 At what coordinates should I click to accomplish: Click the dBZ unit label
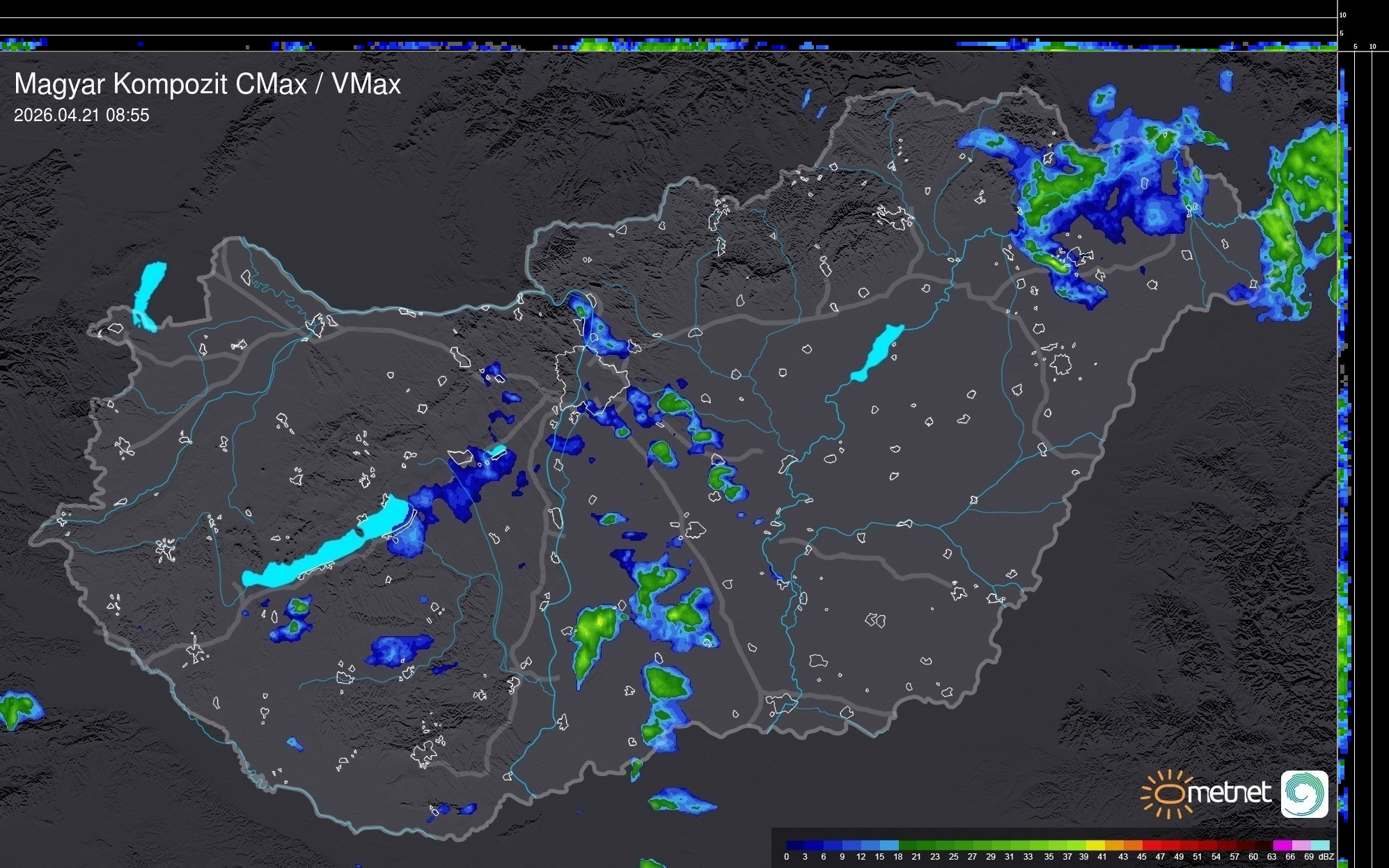(1326, 857)
